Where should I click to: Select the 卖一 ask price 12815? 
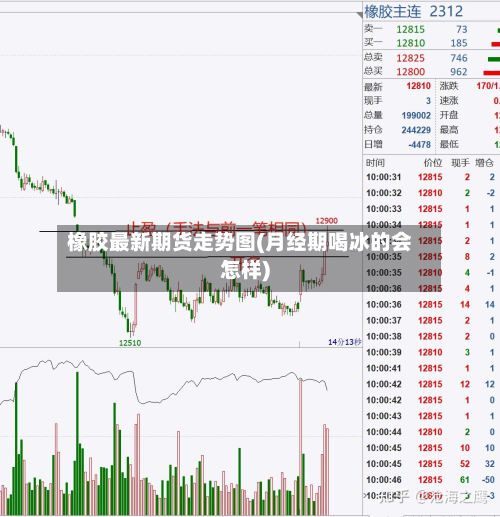click(x=410, y=29)
